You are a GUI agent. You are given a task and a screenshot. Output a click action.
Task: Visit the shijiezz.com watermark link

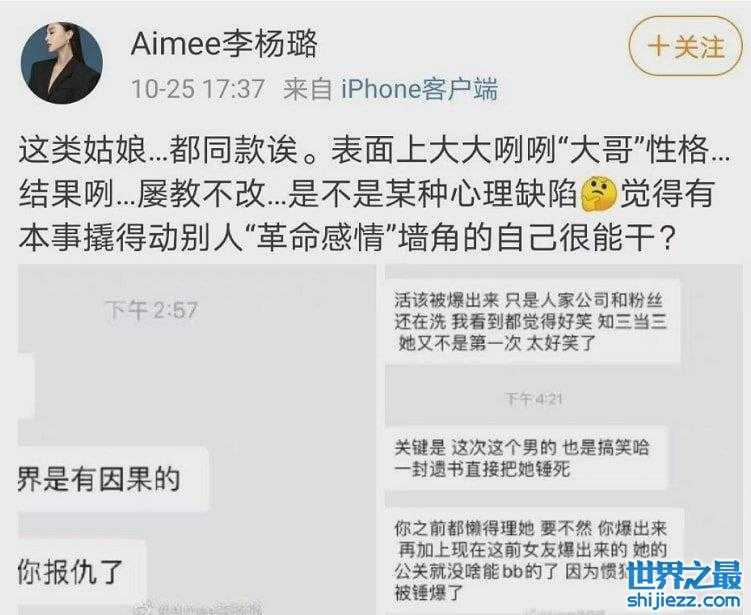[683, 600]
